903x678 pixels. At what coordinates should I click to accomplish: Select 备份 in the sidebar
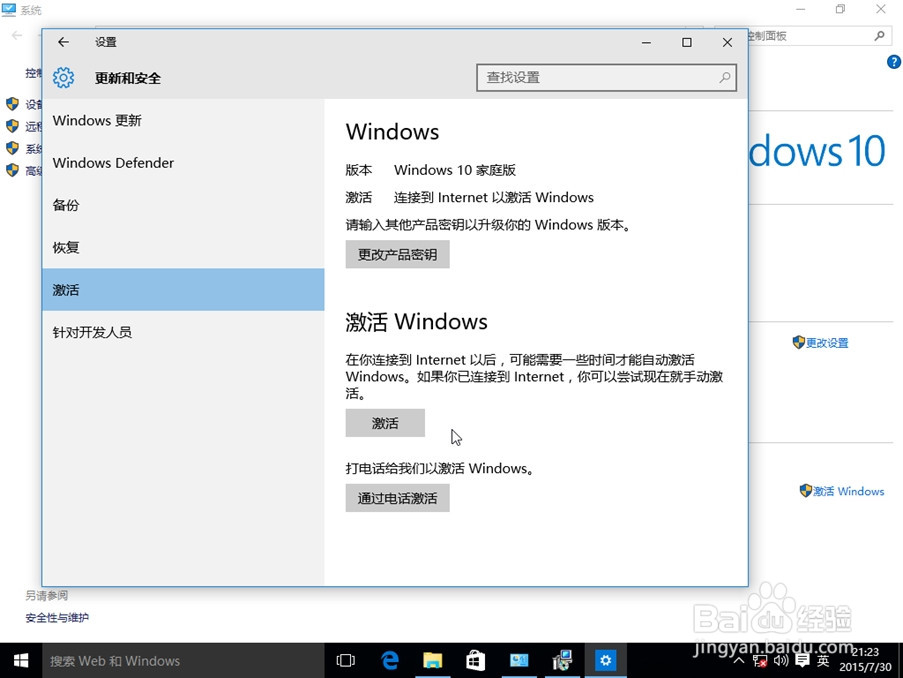183,205
